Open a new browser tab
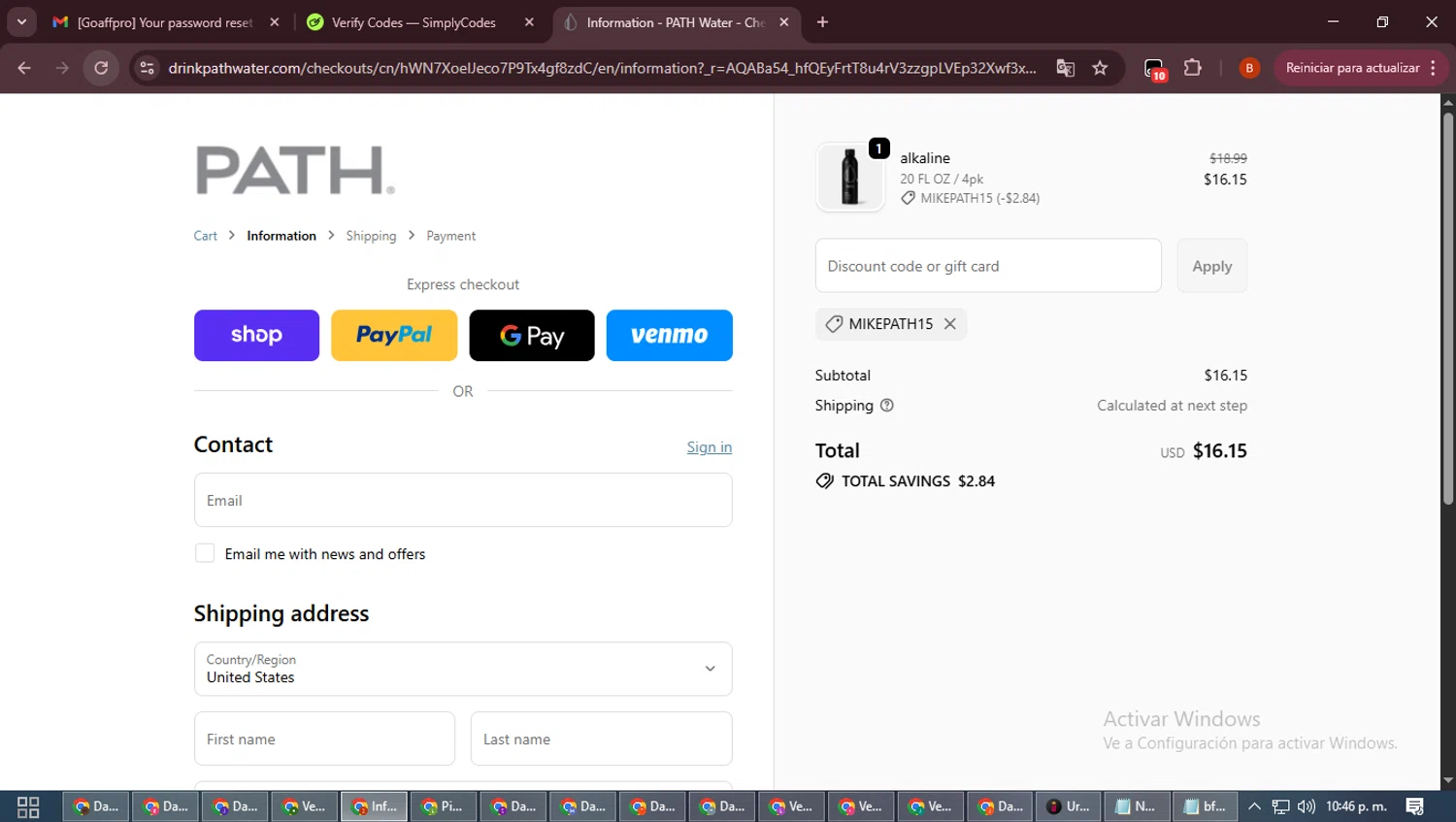 coord(823,22)
